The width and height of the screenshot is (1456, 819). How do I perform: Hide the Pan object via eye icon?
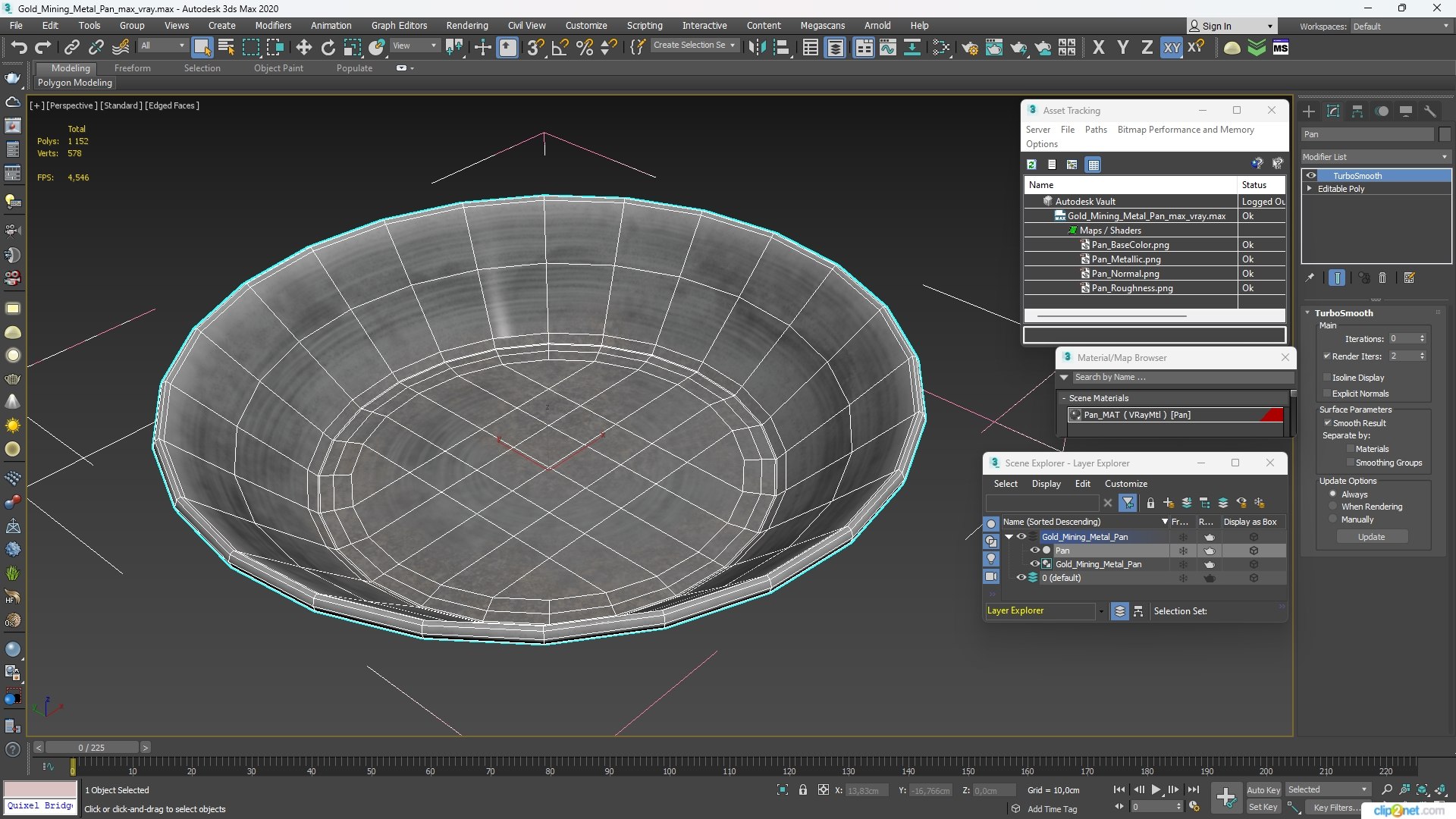[x=1034, y=551]
